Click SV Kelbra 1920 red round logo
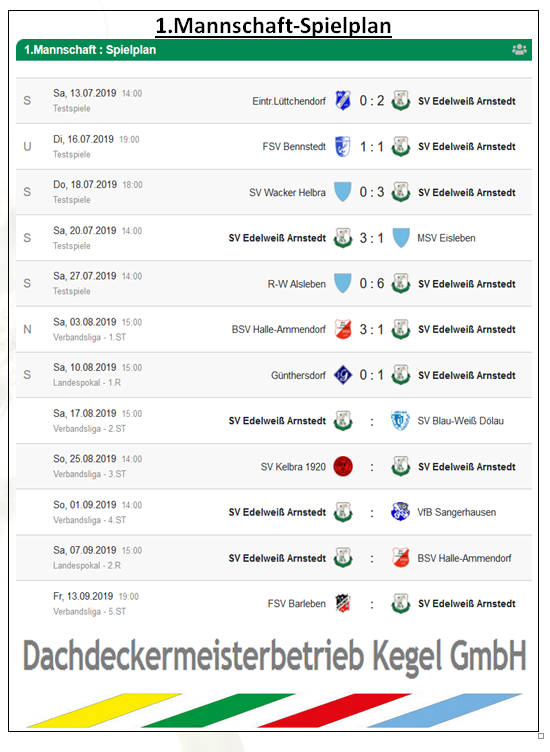Screen dimensions: 550x752 343,466
